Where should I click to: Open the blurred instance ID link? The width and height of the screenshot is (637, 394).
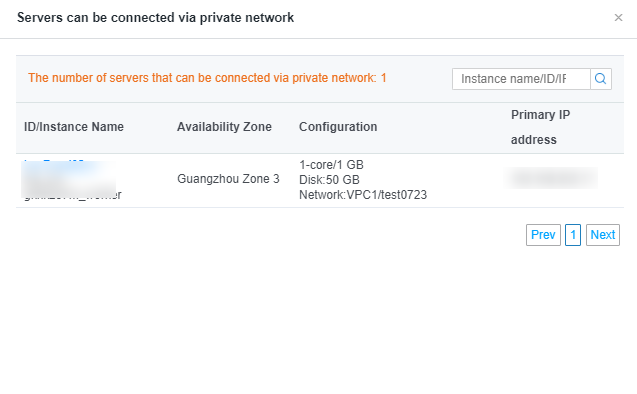click(x=54, y=164)
